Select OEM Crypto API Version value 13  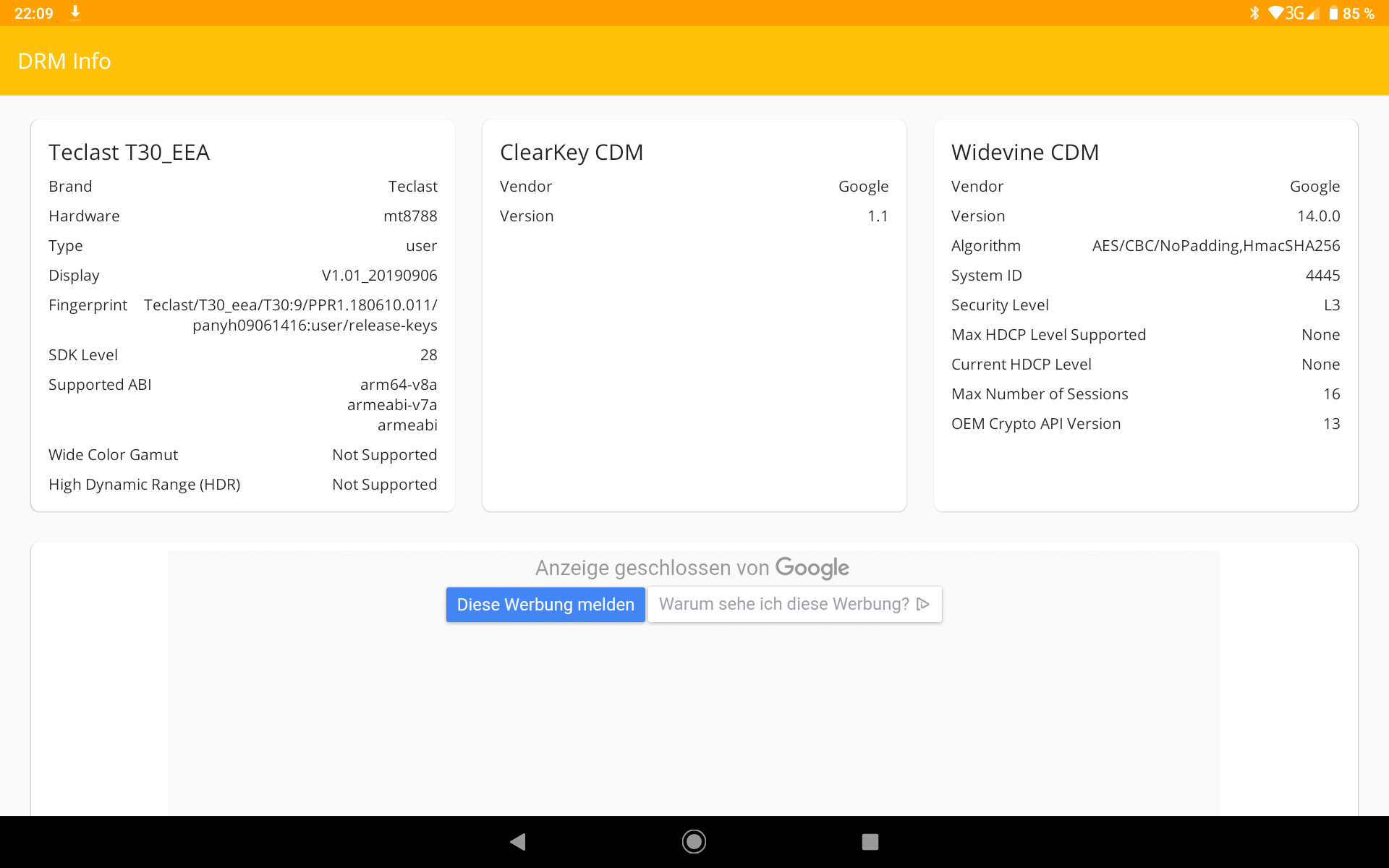point(1332,424)
